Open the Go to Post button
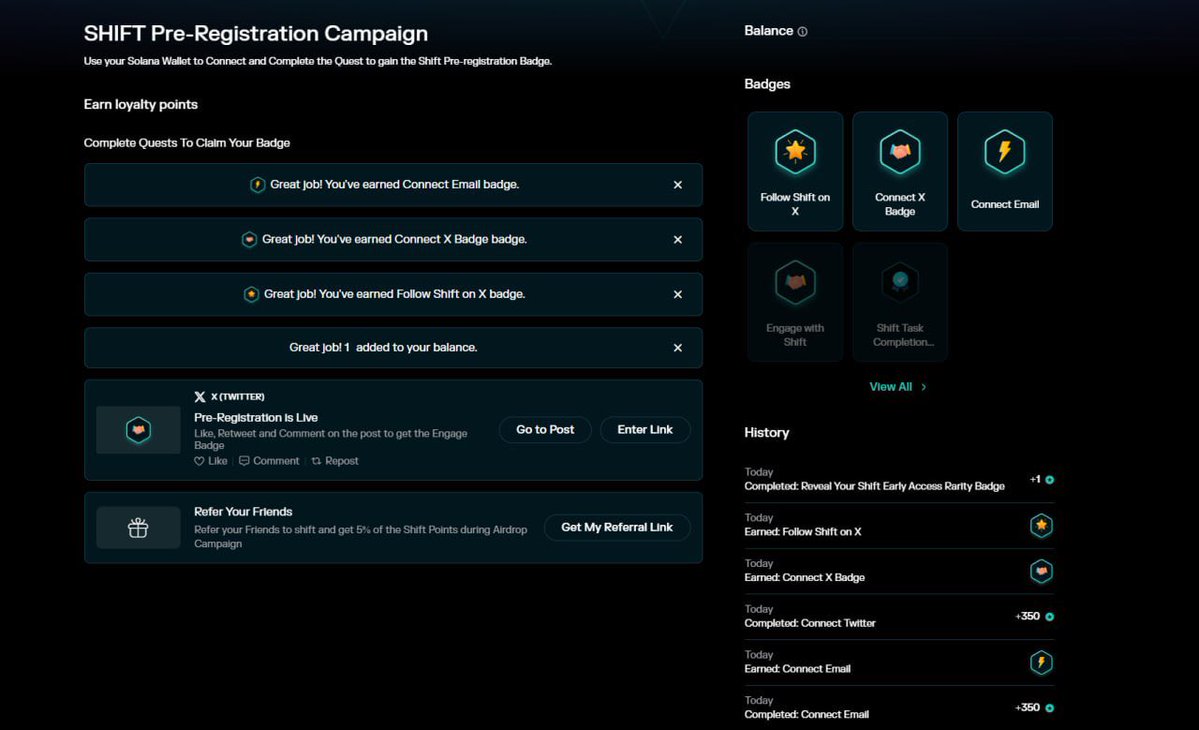Screen dimensions: 1199x730 click(x=545, y=430)
